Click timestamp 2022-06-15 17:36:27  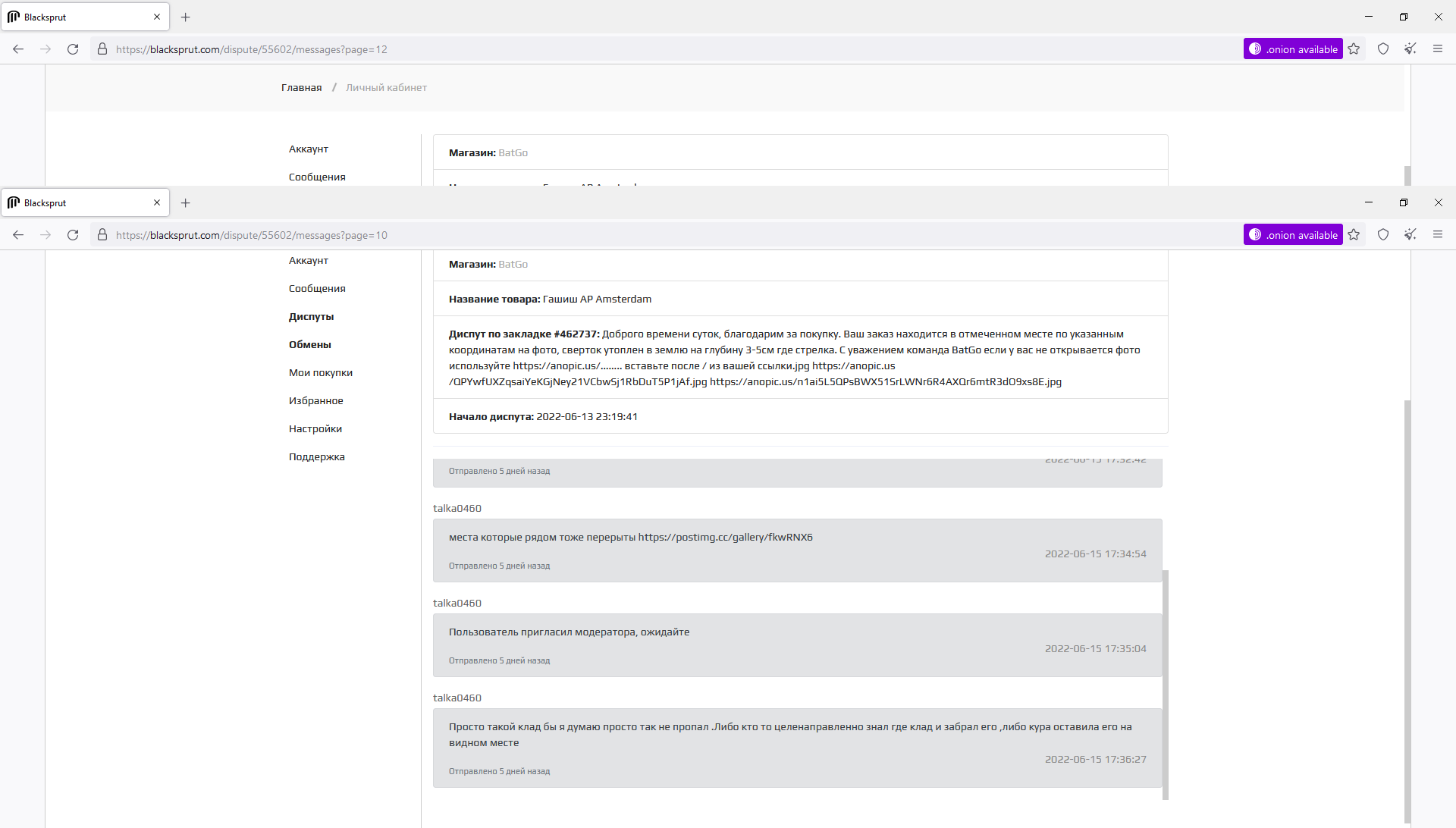point(1095,759)
